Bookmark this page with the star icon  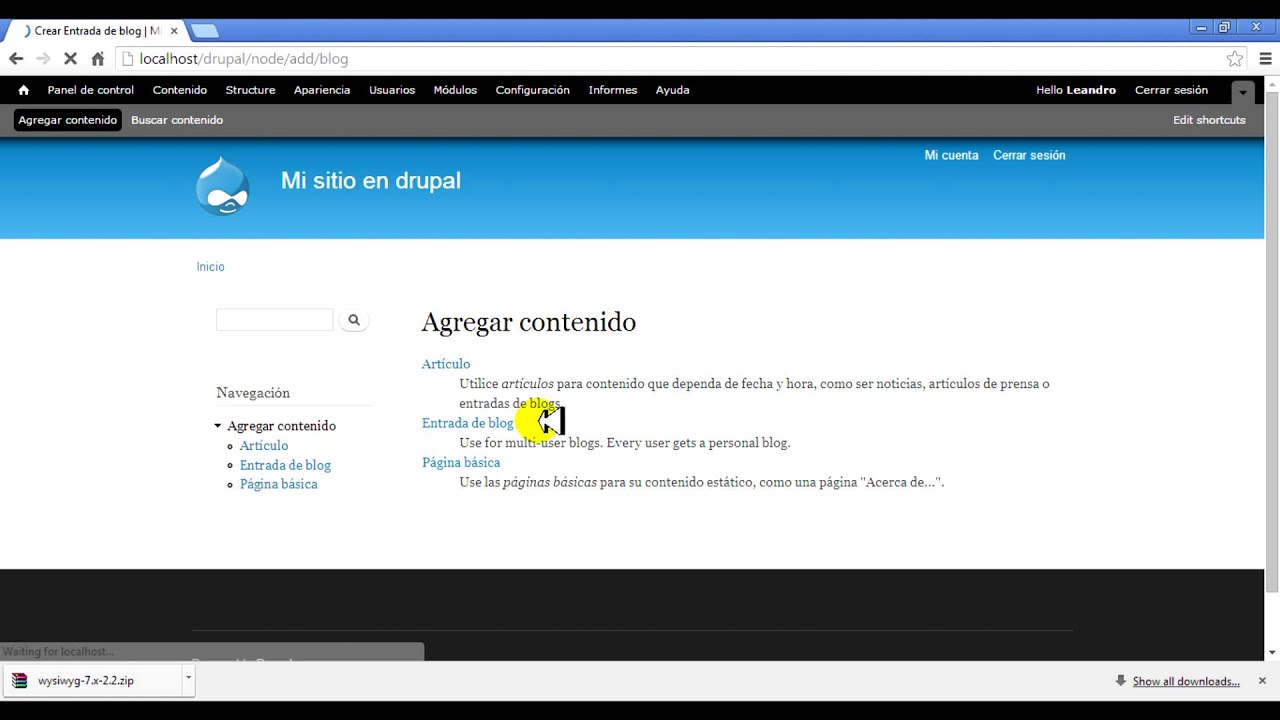pos(1235,59)
